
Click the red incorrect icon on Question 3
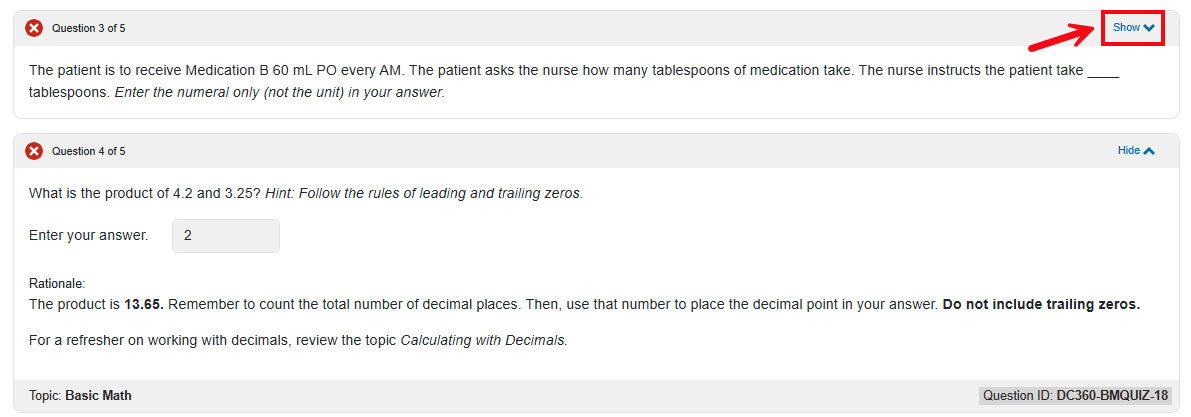(34, 28)
